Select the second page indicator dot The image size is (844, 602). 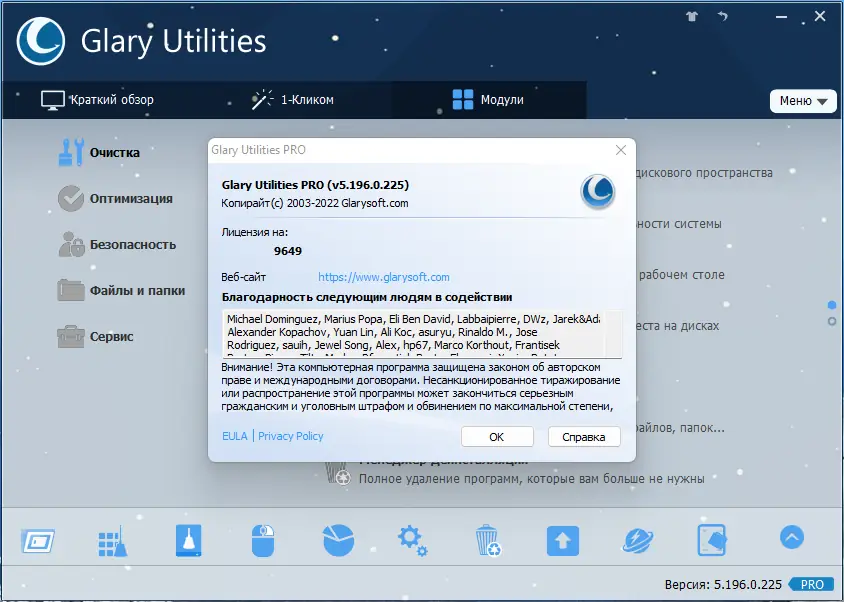pos(832,320)
